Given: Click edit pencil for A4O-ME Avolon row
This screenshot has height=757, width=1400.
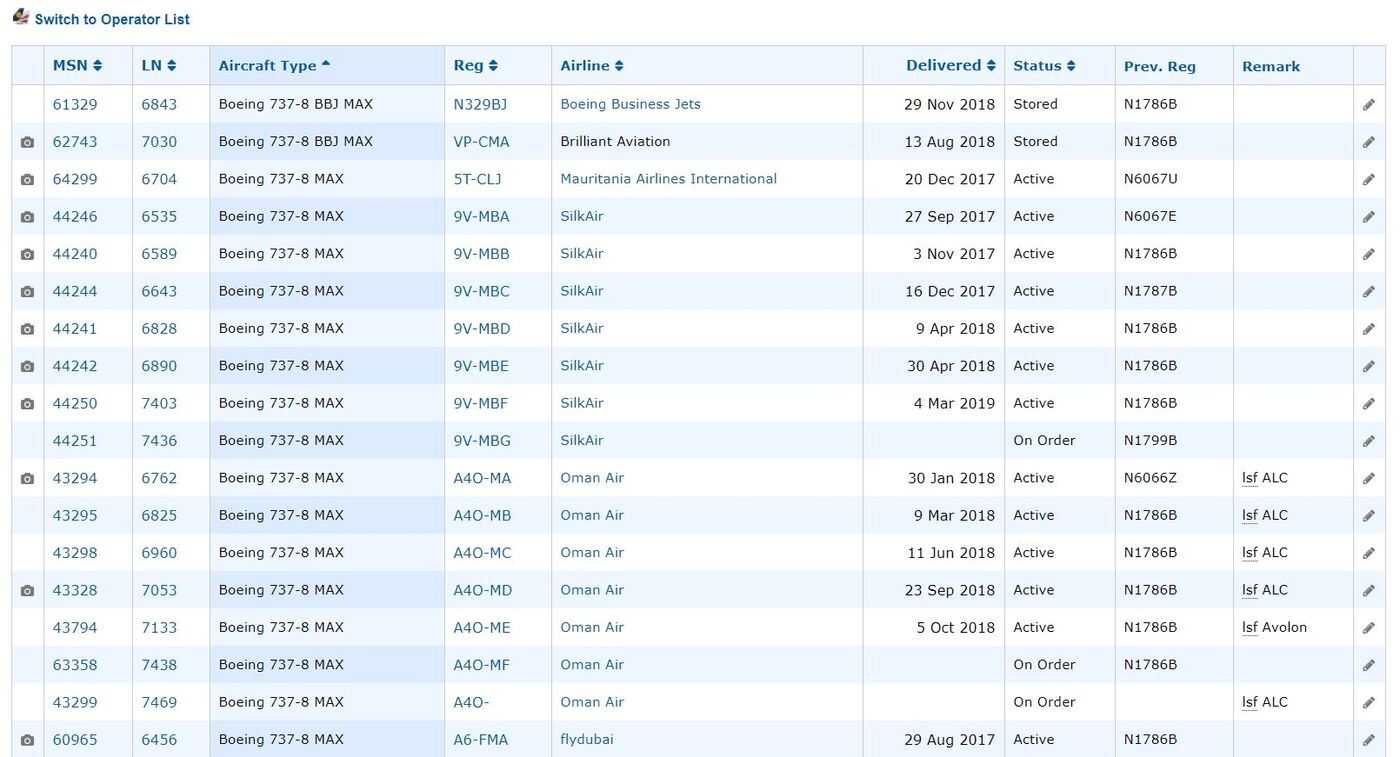Looking at the screenshot, I should coord(1369,628).
